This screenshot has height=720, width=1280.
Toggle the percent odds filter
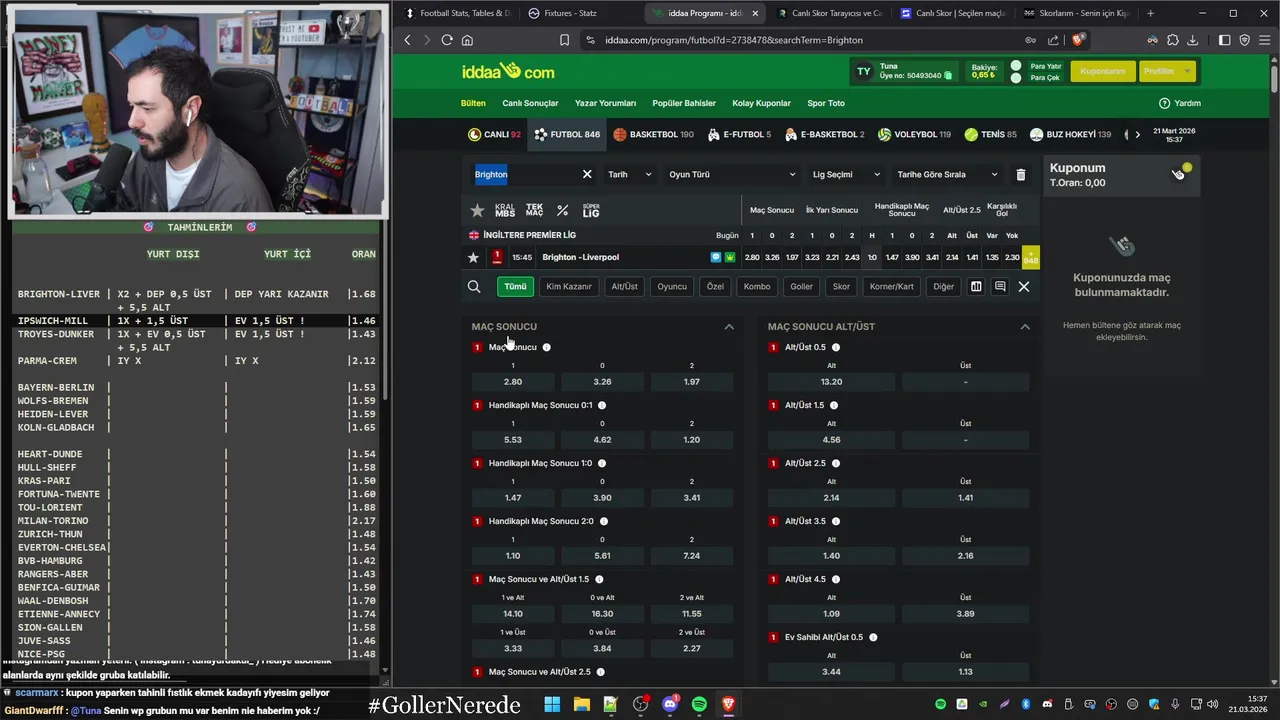coord(562,211)
